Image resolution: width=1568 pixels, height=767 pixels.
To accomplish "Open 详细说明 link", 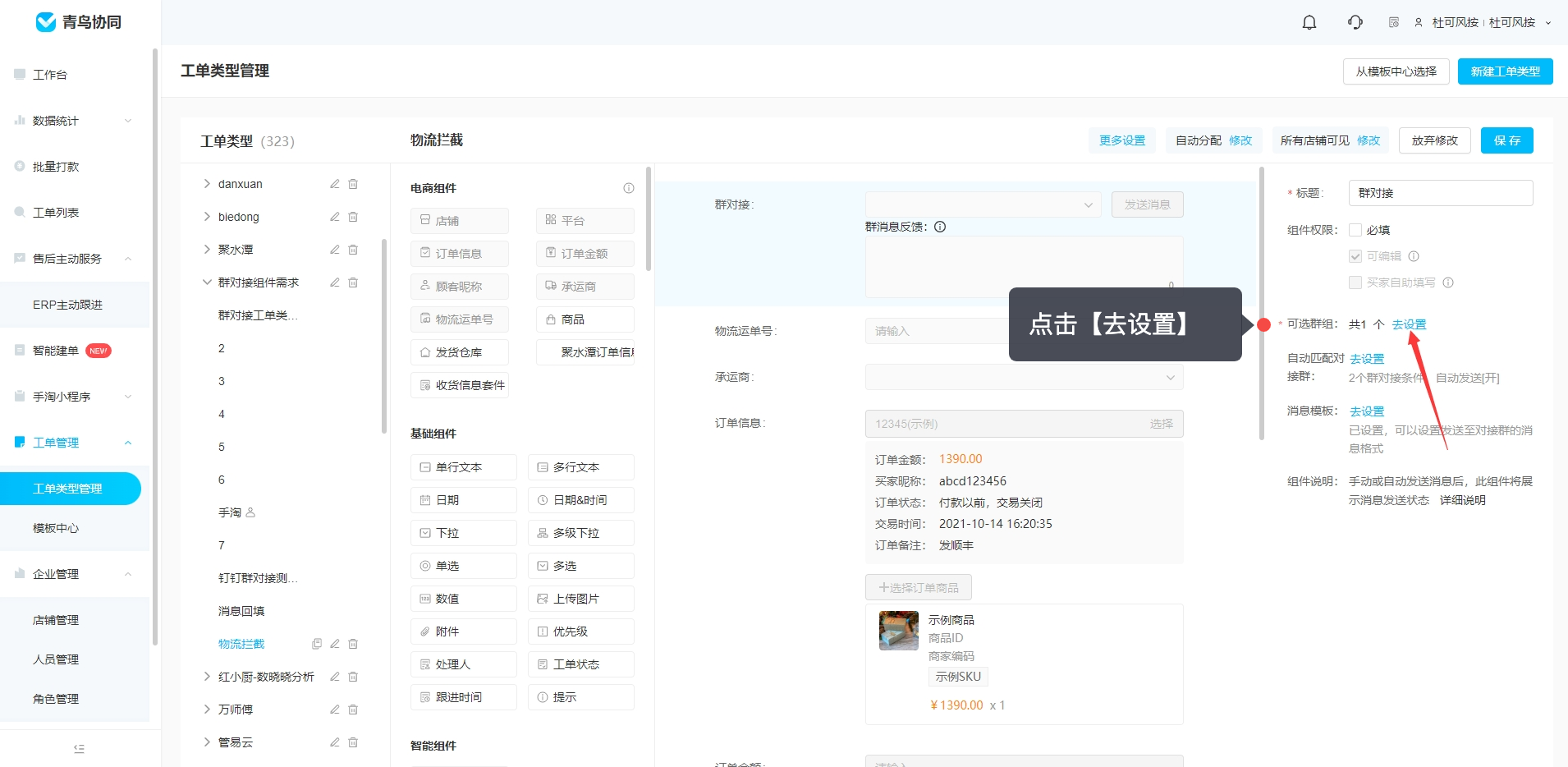I will click(x=1462, y=500).
